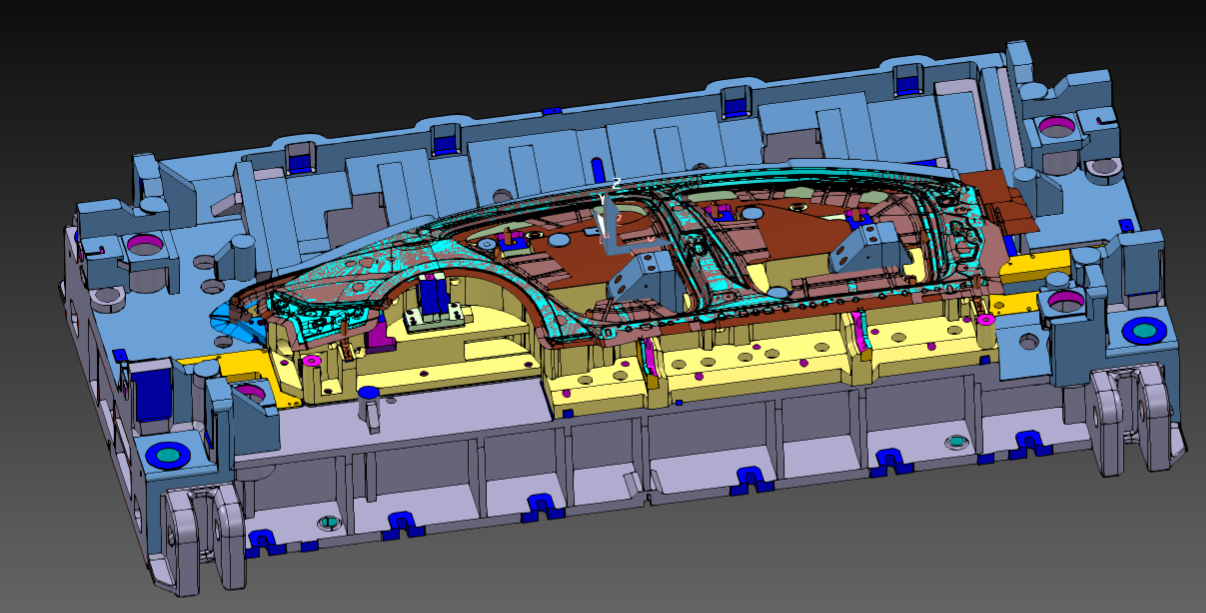Click the teal round hole on front-left face
The width and height of the screenshot is (1206, 613).
[328, 522]
